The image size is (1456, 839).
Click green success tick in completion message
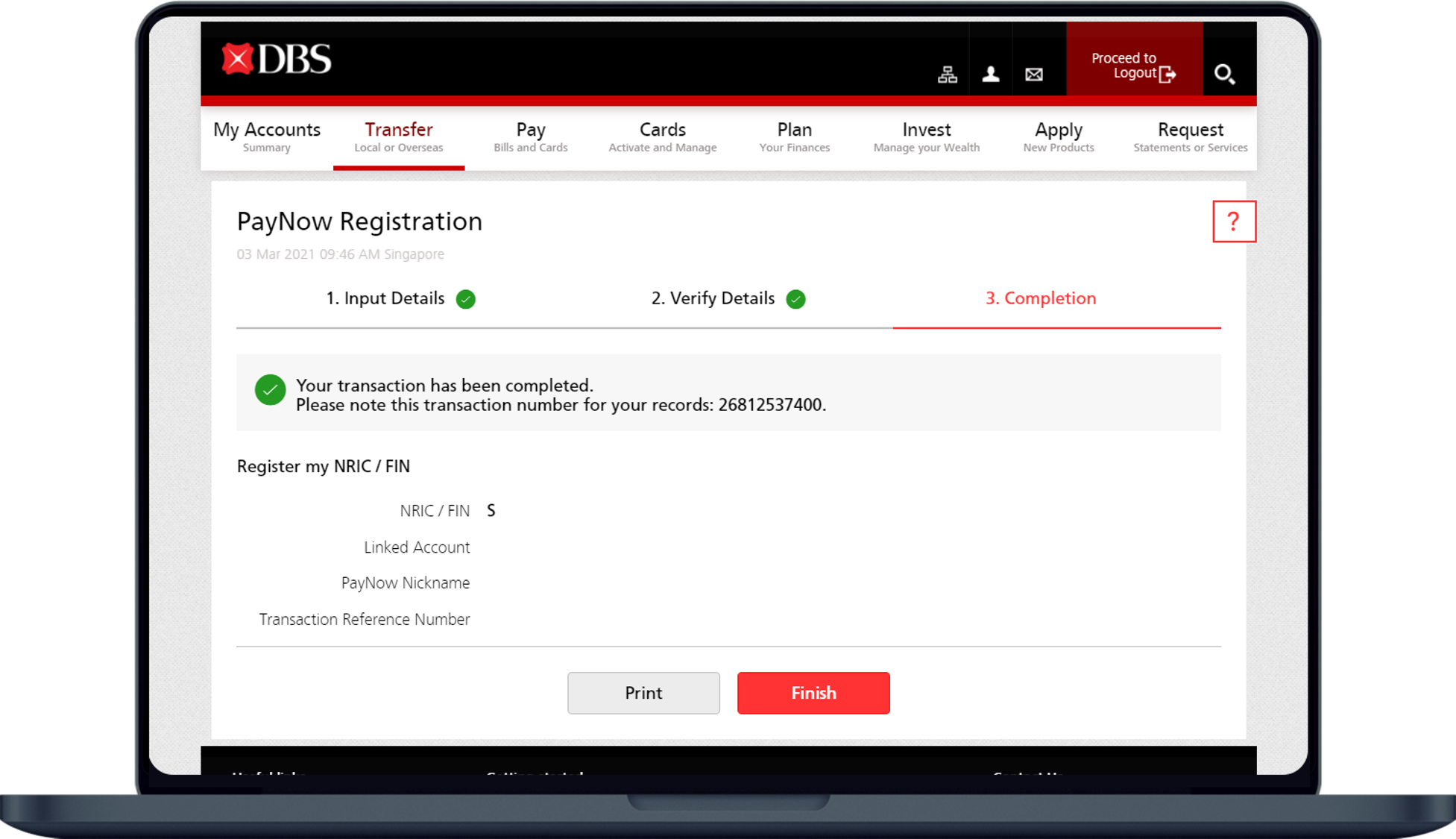270,390
